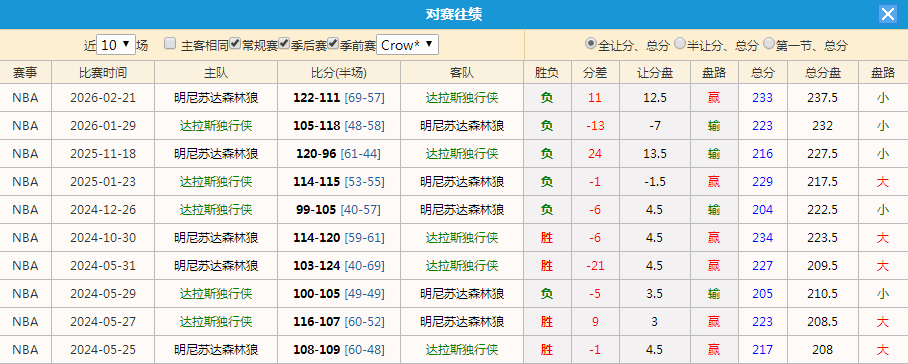Image resolution: width=908 pixels, height=364 pixels.
Task: Click the total line 227.5
Action: pos(823,154)
